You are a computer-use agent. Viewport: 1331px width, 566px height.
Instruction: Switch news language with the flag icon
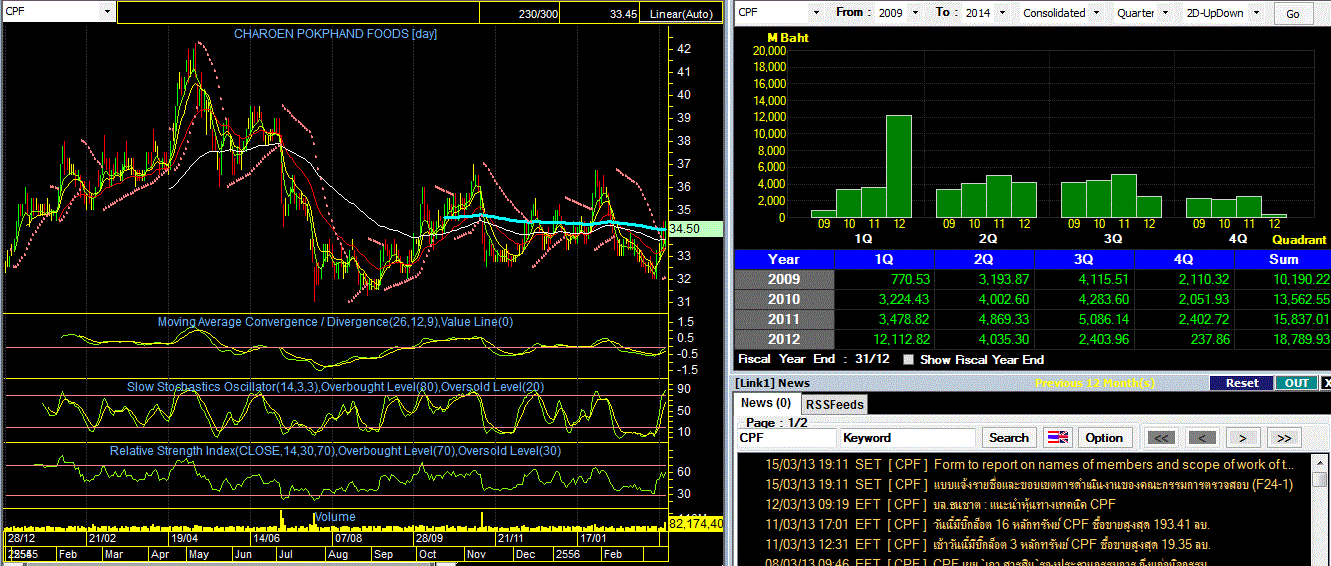(x=1058, y=438)
